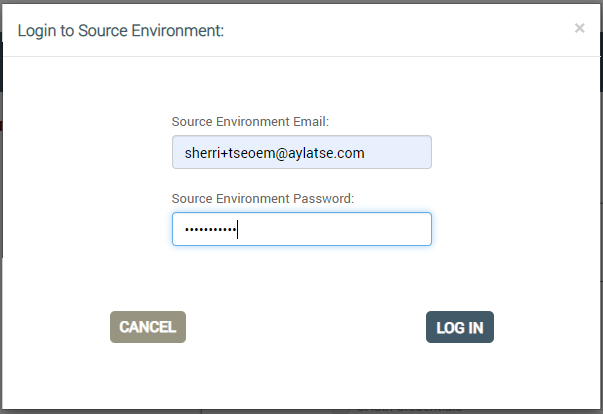Select the word "Password" in the field label
Viewport: 603px width, 414px height.
[321, 199]
